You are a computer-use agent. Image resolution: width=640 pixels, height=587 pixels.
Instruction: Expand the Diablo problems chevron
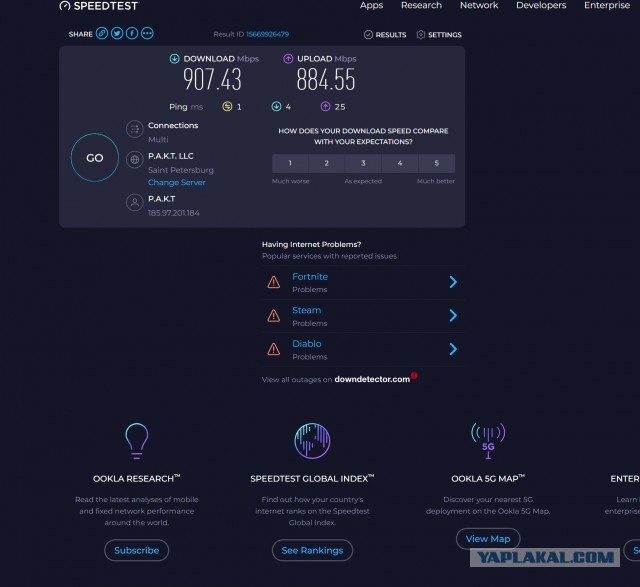[x=453, y=349]
